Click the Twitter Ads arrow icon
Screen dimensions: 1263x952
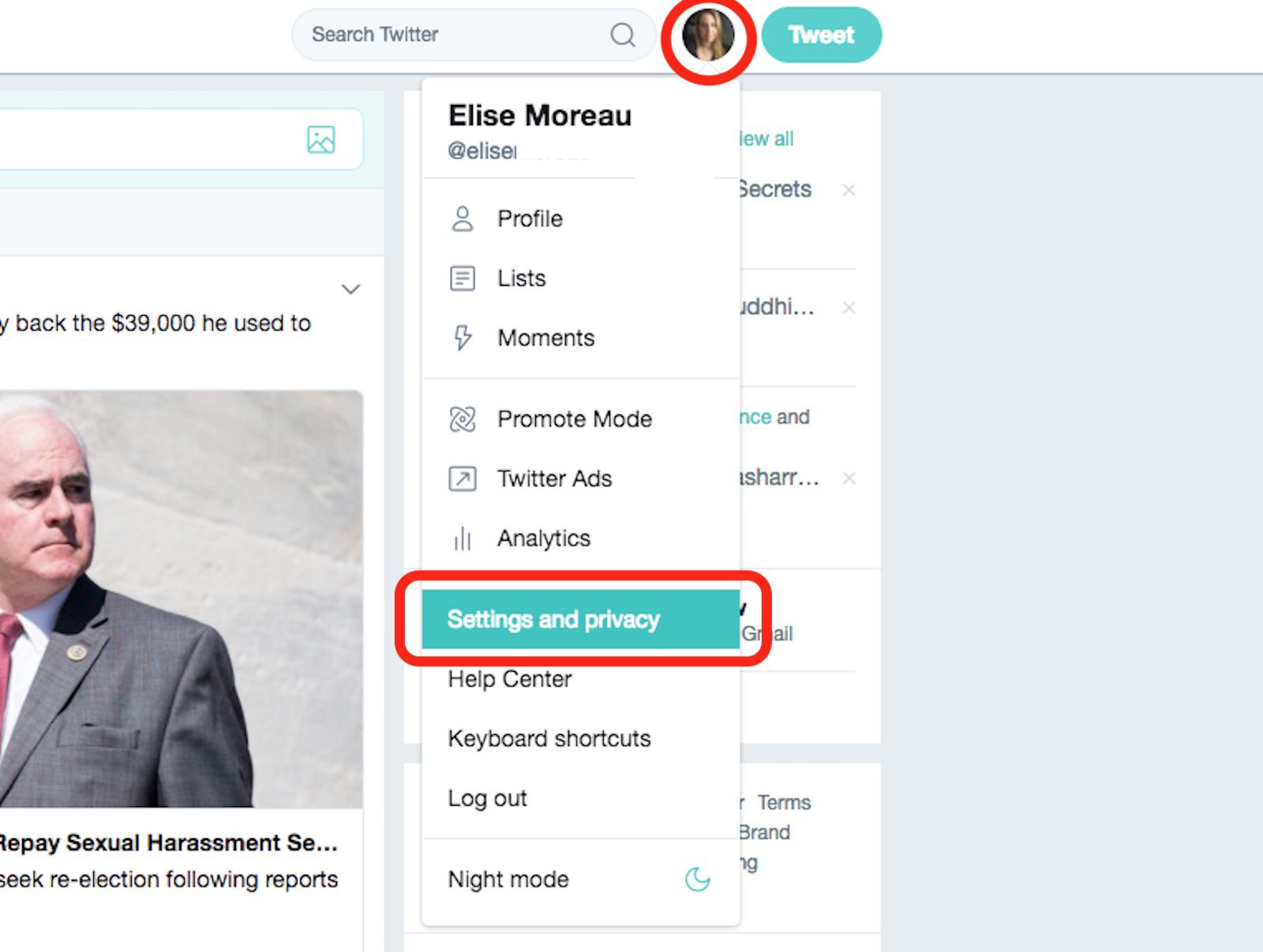[463, 478]
